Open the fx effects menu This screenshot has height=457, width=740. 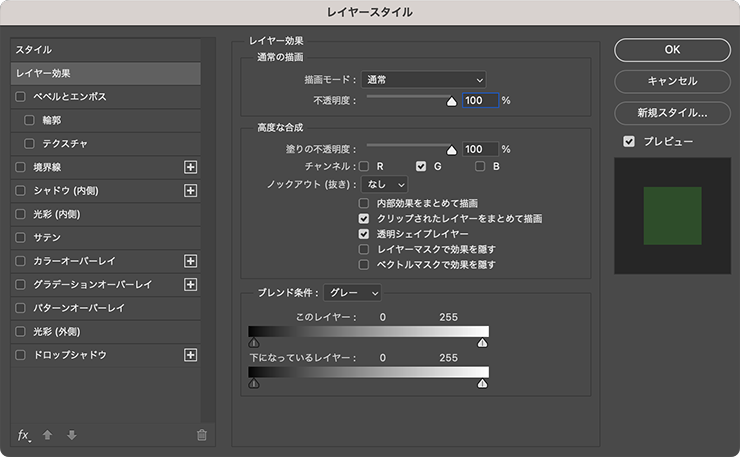pos(24,435)
